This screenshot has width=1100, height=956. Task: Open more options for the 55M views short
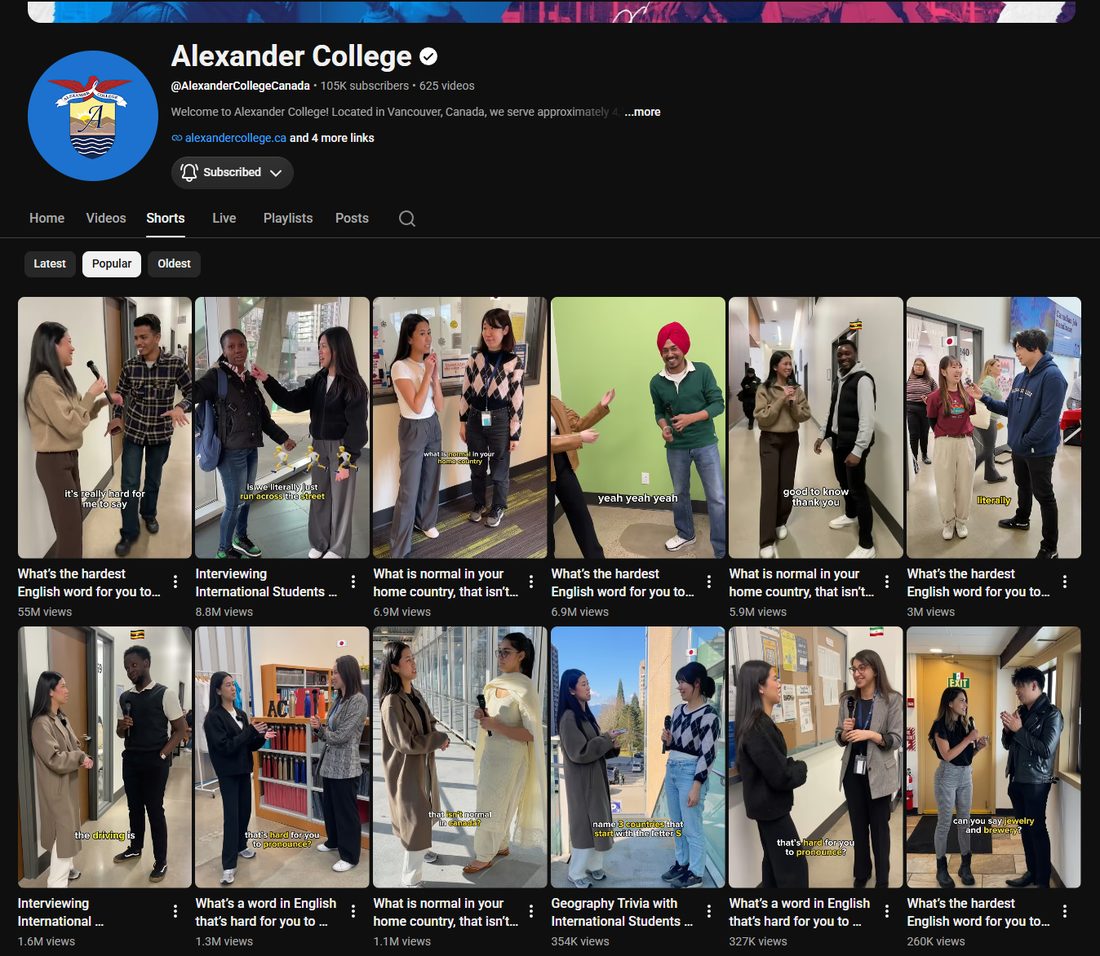(175, 581)
